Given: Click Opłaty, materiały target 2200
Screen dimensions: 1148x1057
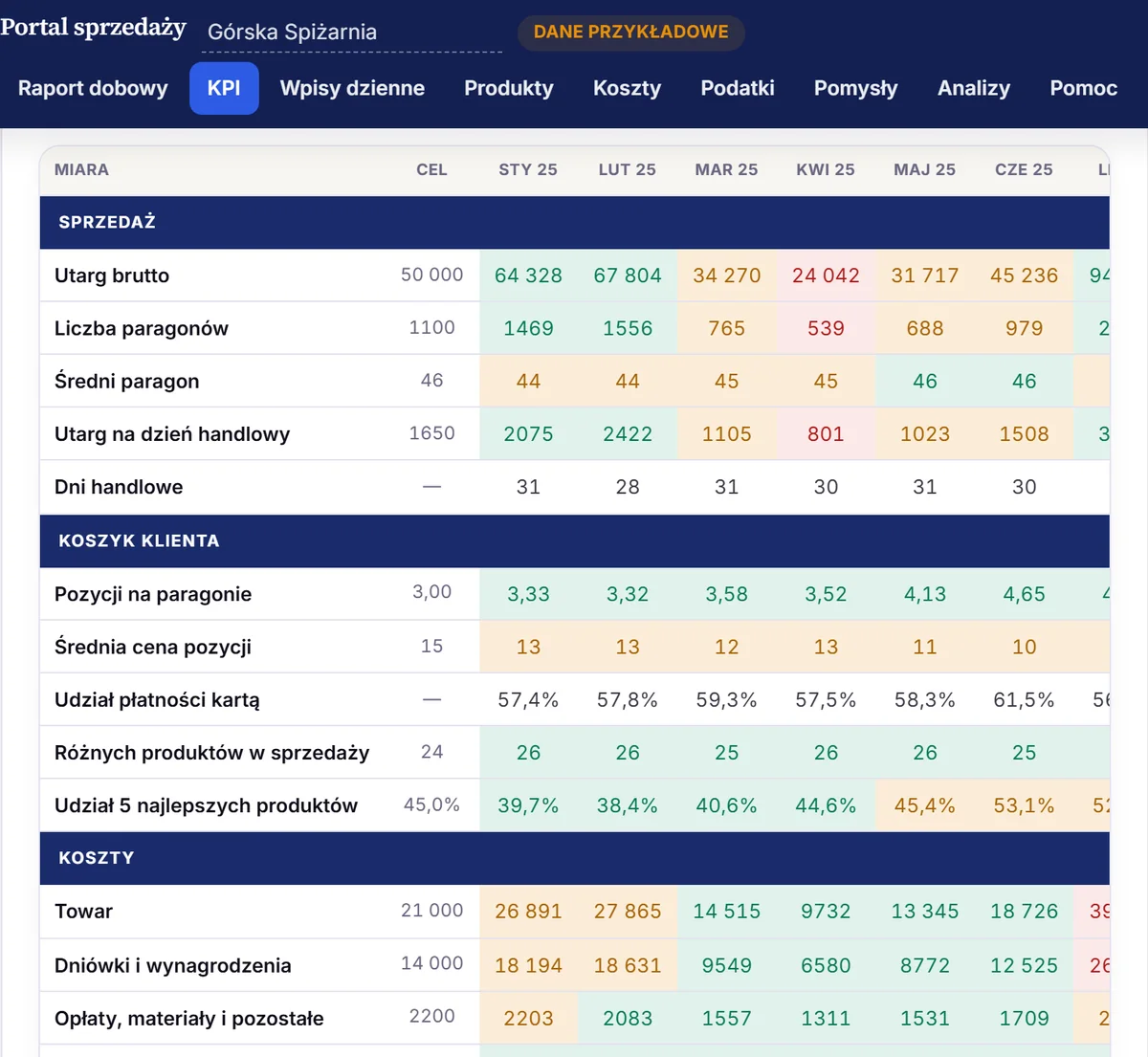Looking at the screenshot, I should tap(431, 1017).
